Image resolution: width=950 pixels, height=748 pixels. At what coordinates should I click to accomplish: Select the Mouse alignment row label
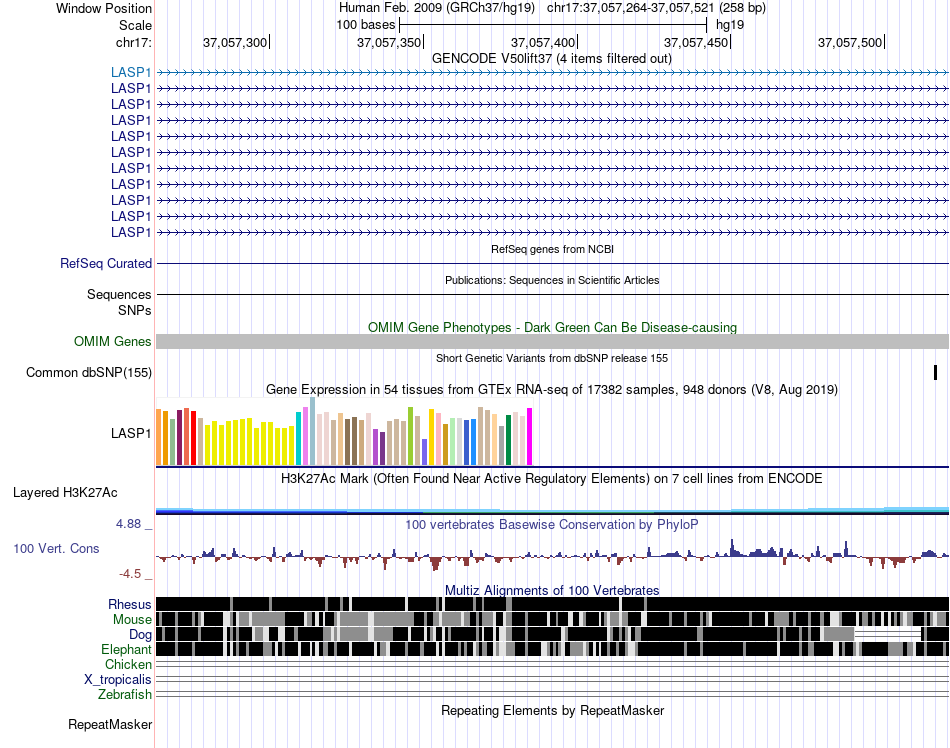point(132,620)
